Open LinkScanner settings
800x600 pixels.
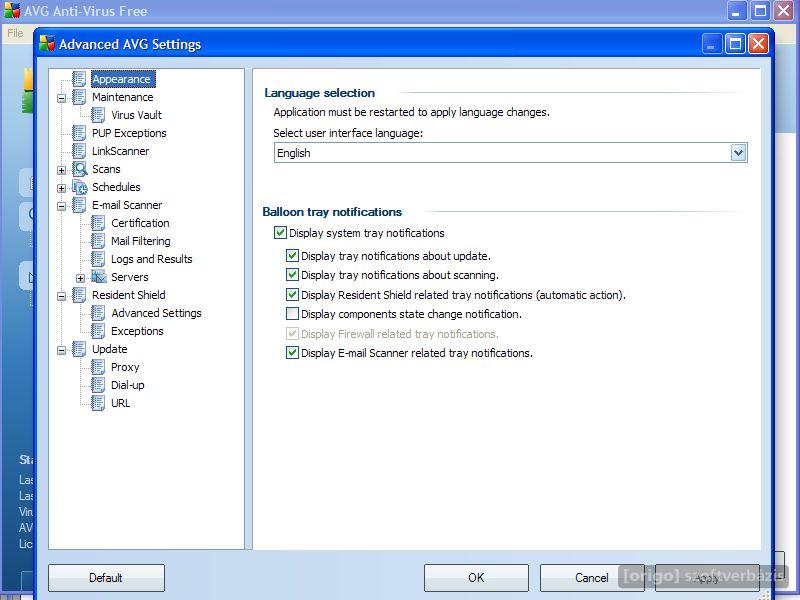point(120,151)
